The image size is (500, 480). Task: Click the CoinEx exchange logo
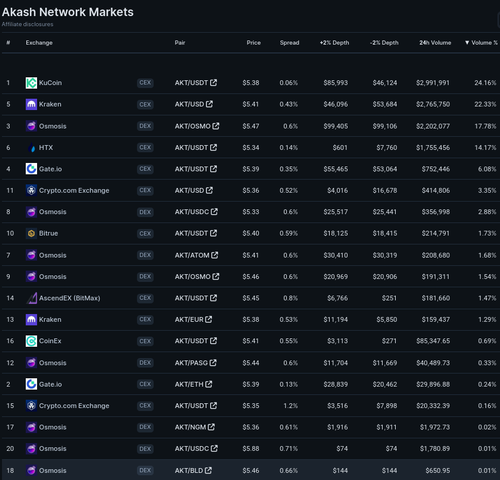pos(31,341)
